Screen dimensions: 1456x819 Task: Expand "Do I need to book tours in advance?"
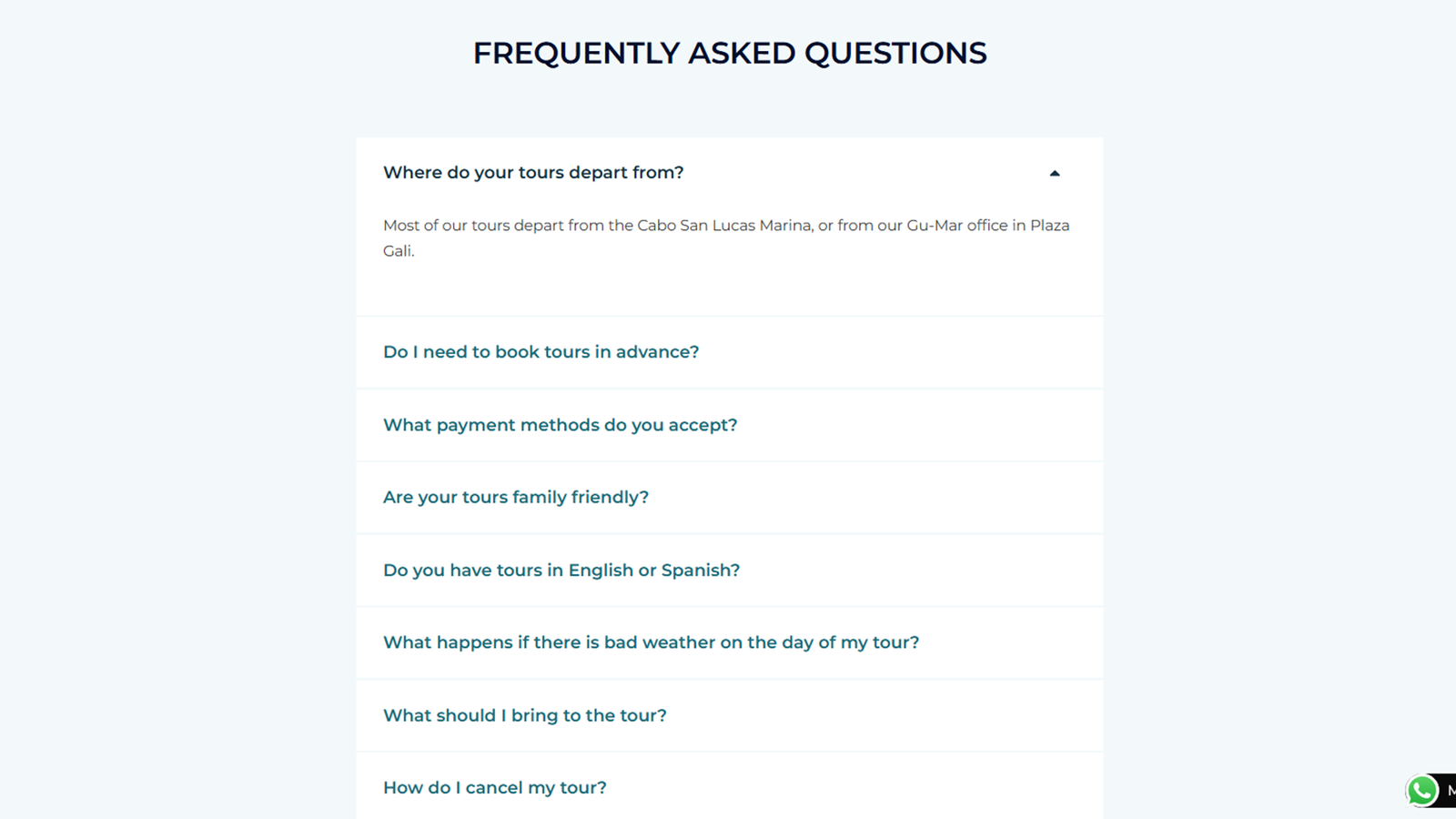click(541, 352)
